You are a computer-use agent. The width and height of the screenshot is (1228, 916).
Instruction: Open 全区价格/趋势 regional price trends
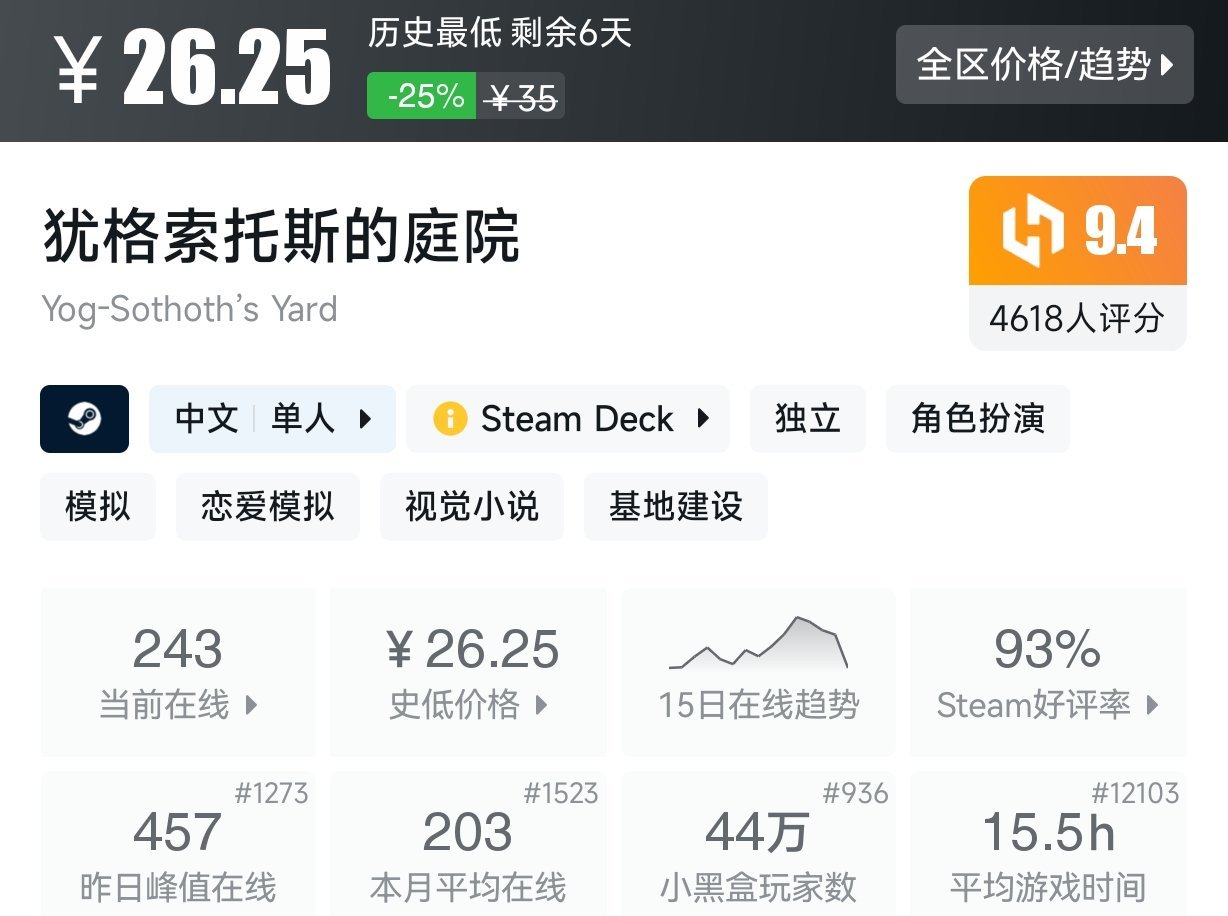1045,65
